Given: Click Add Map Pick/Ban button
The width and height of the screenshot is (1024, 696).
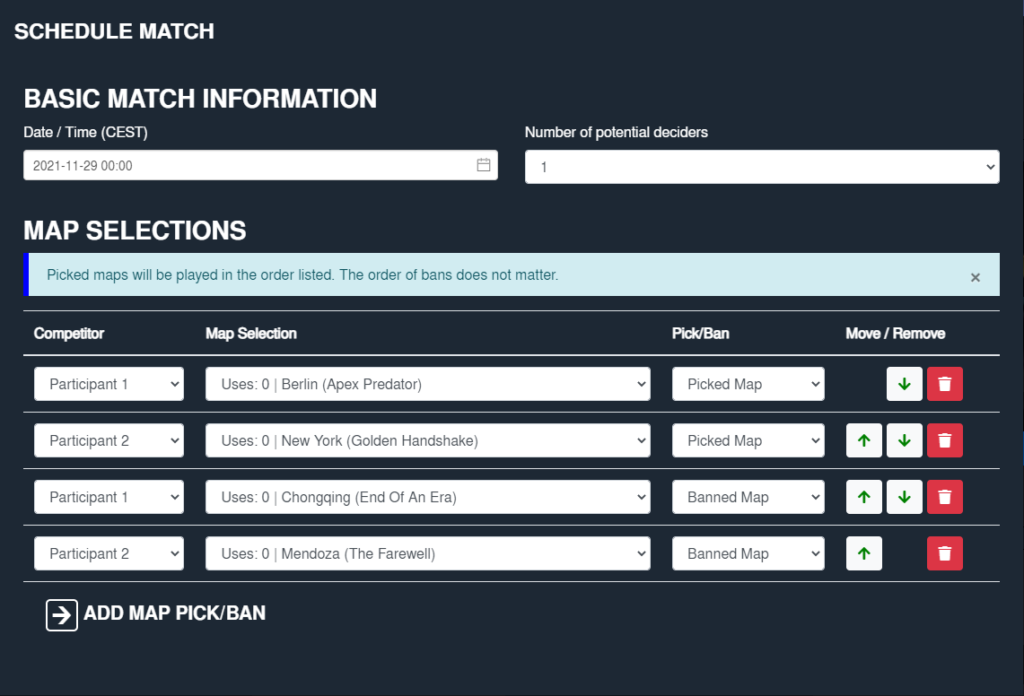Looking at the screenshot, I should (156, 614).
